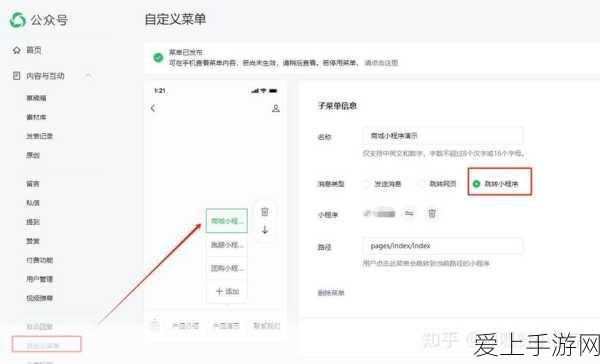Click the 名称 input field
The height and width of the screenshot is (364, 600).
443,136
